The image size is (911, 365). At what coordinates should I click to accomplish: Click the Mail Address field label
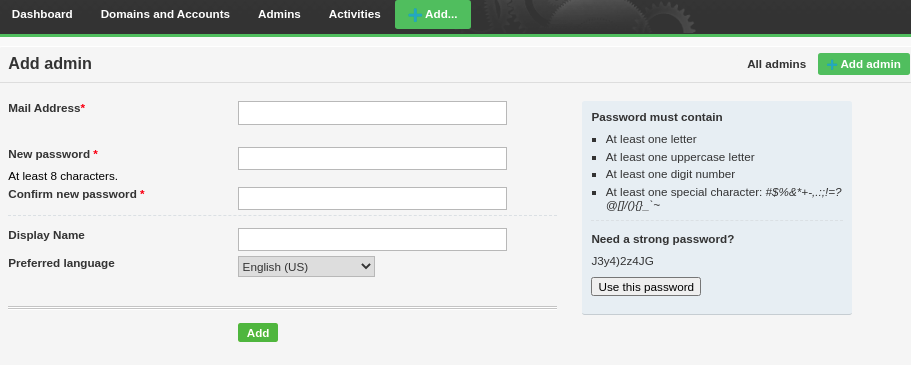[46, 108]
